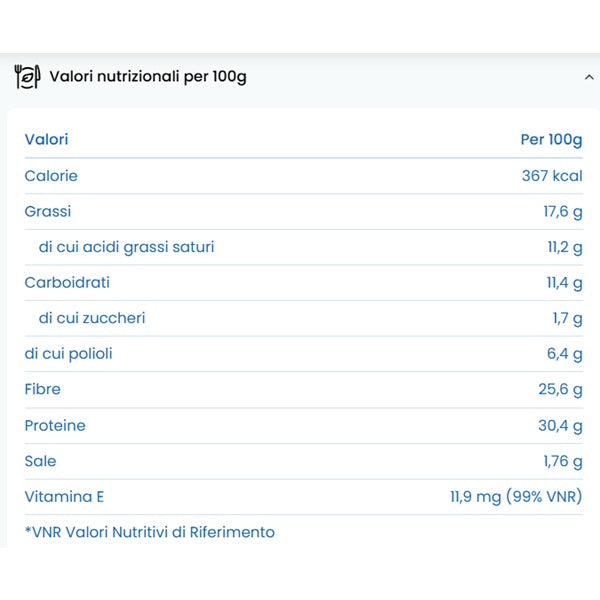Click the VNR Valori Nutritivi di Riferimento footnote
This screenshot has height=600, width=600.
[x=150, y=532]
